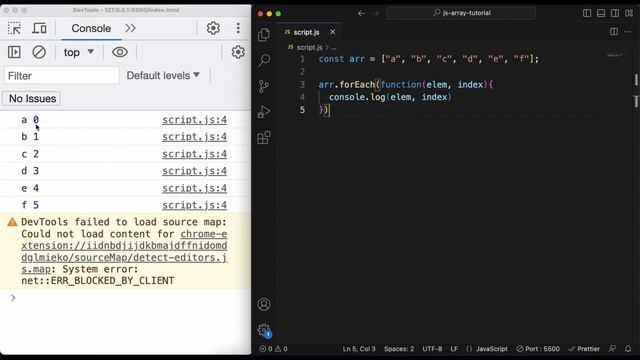Screen dimensions: 640x360
Task: Toggle DevTools device toolbar icon
Action: coord(40,28)
